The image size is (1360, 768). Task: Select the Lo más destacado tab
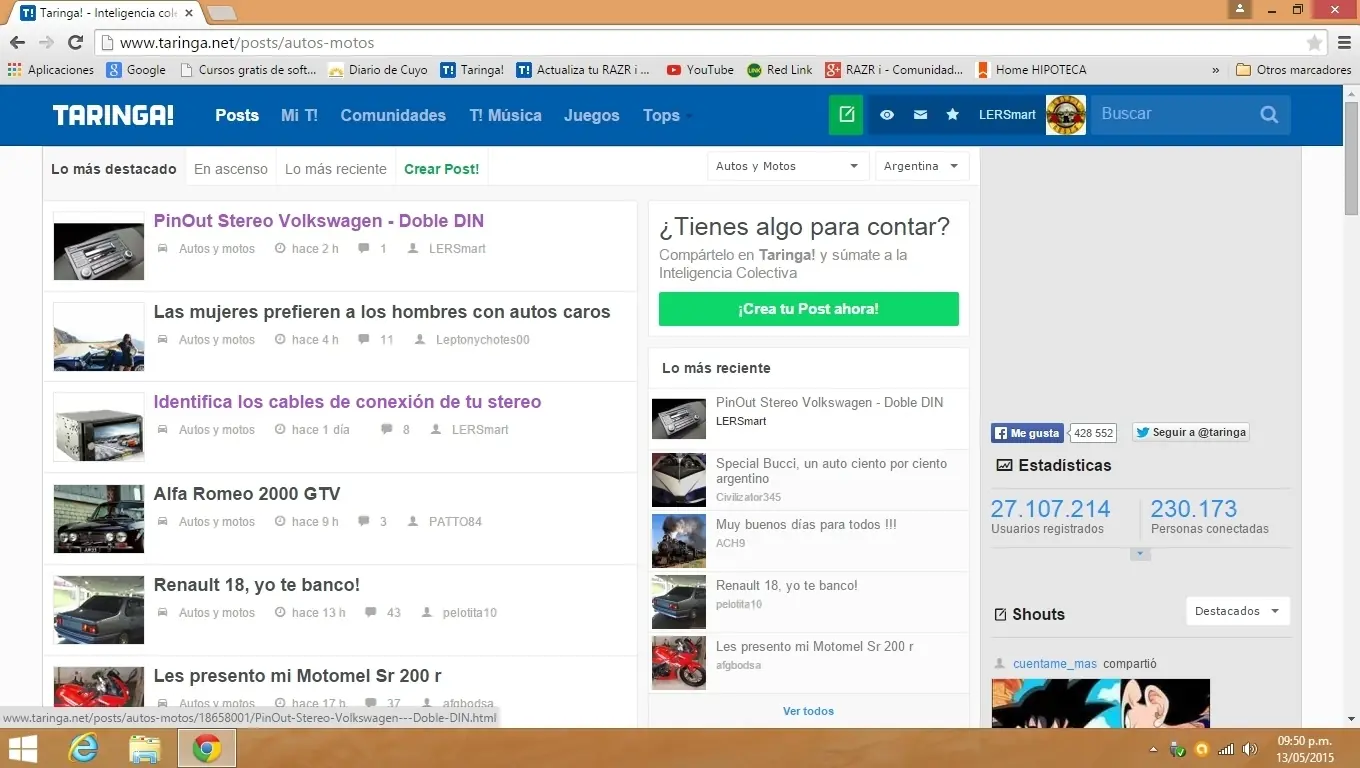[114, 169]
